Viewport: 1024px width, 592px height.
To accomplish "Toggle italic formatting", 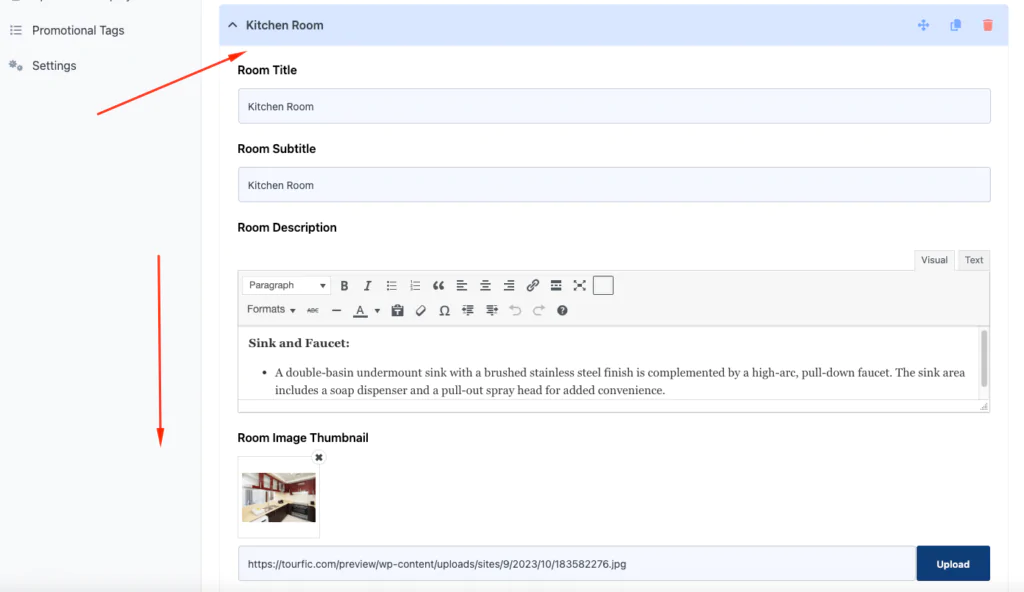I will 368,286.
